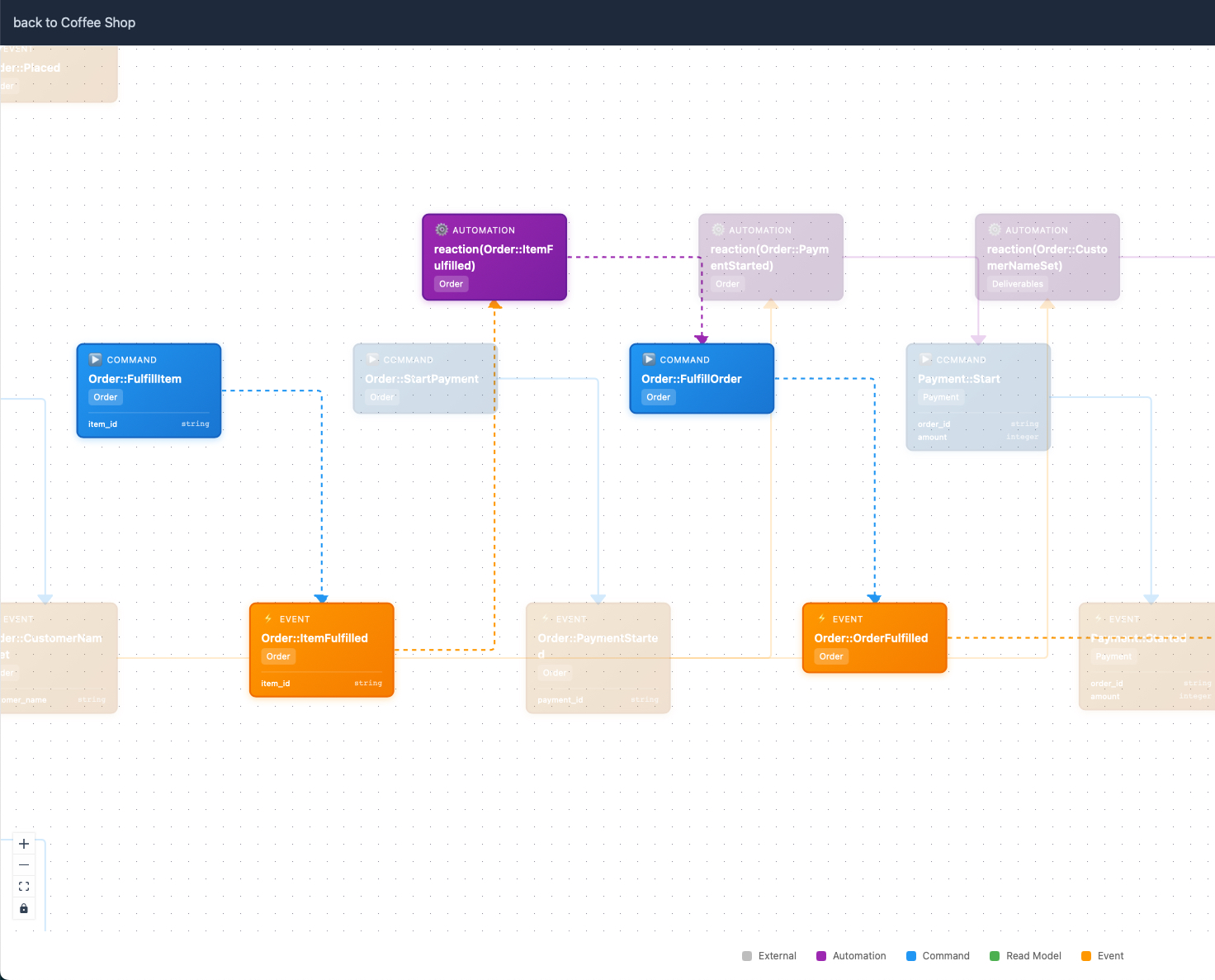Click the fit view icon
Screen dimensions: 1215x980
click(24, 887)
